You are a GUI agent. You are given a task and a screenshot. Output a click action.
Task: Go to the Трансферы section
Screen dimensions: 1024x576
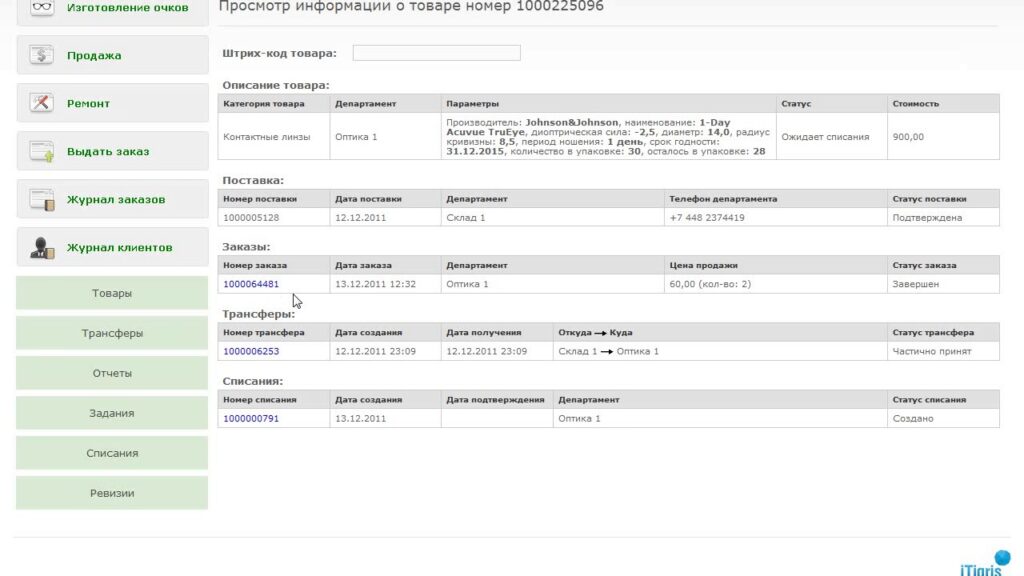coord(112,333)
